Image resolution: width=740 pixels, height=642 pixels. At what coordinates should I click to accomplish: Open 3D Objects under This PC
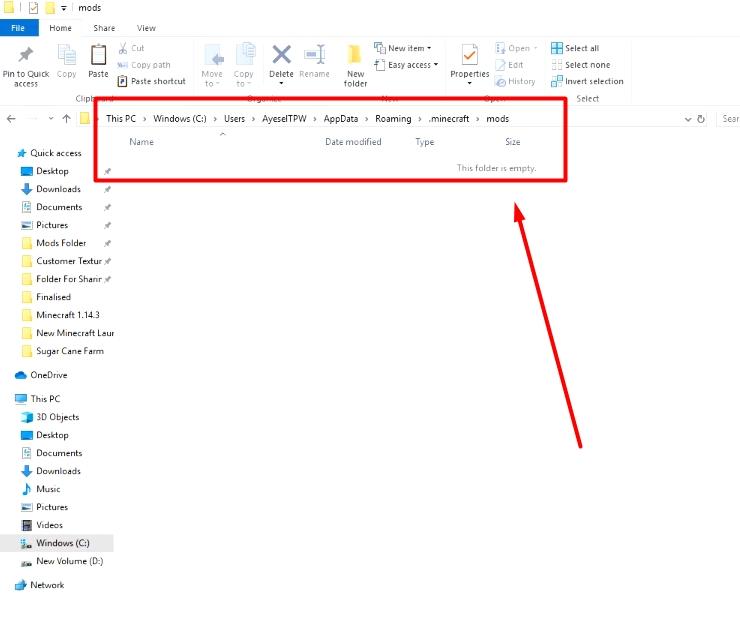point(50,417)
